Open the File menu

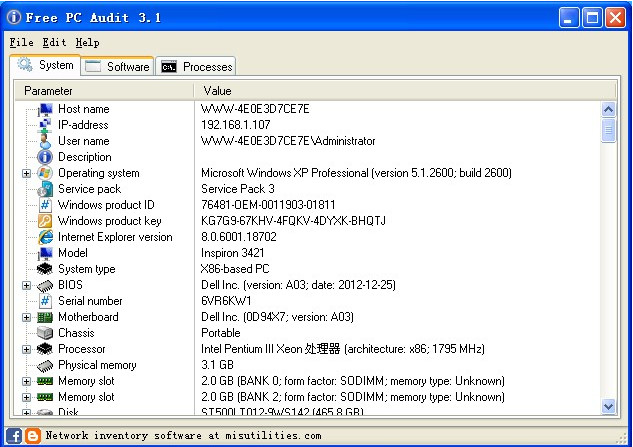pos(22,42)
